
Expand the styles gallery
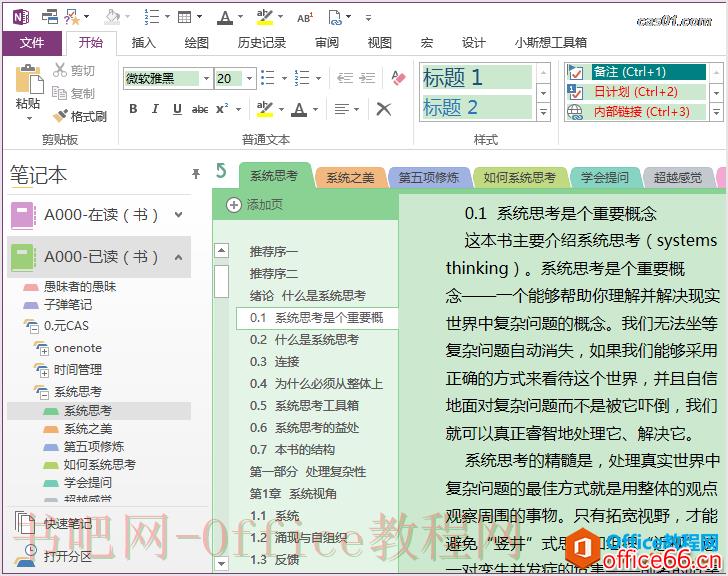543,112
